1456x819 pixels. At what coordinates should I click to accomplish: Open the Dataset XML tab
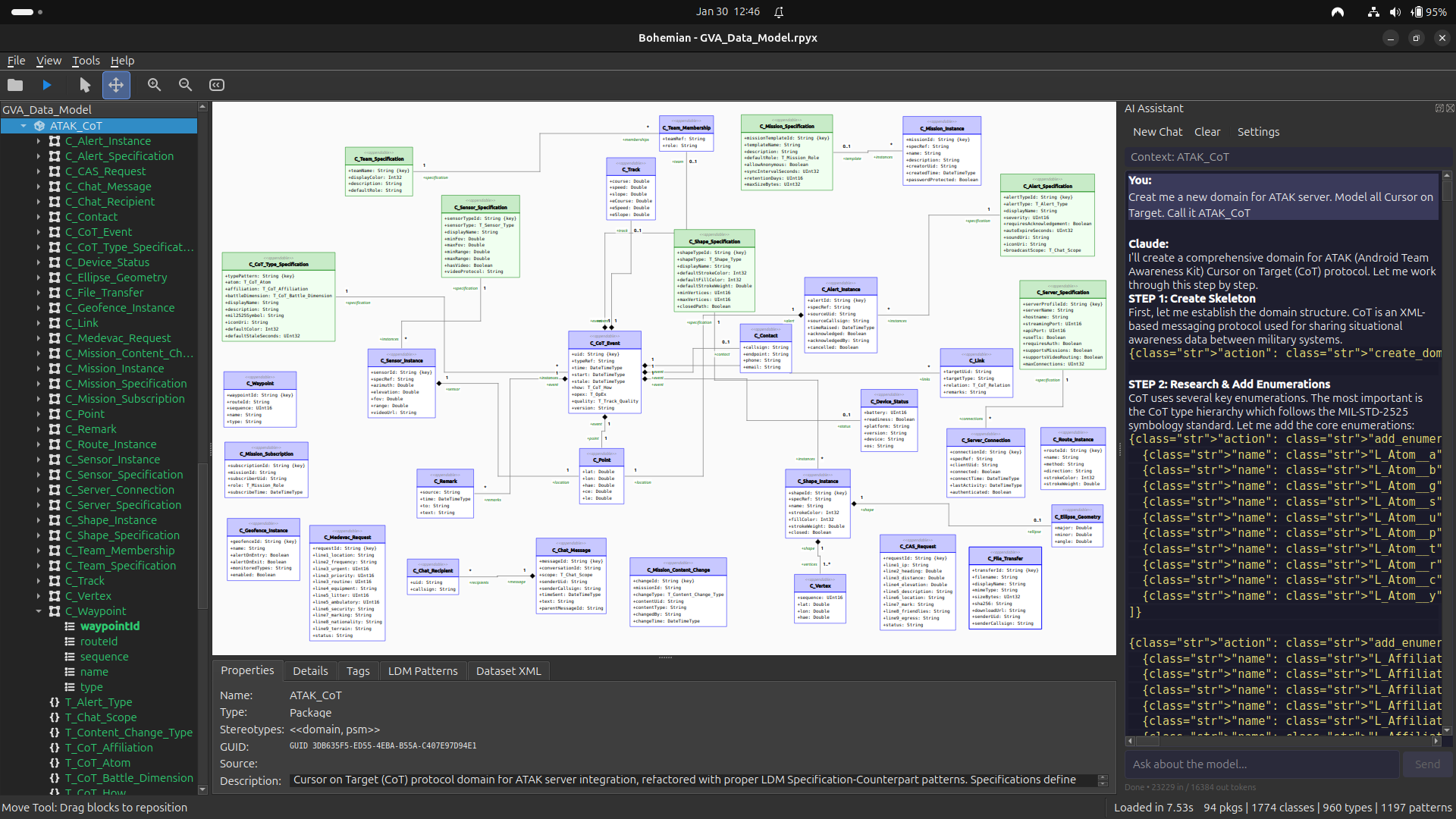pyautogui.click(x=508, y=671)
